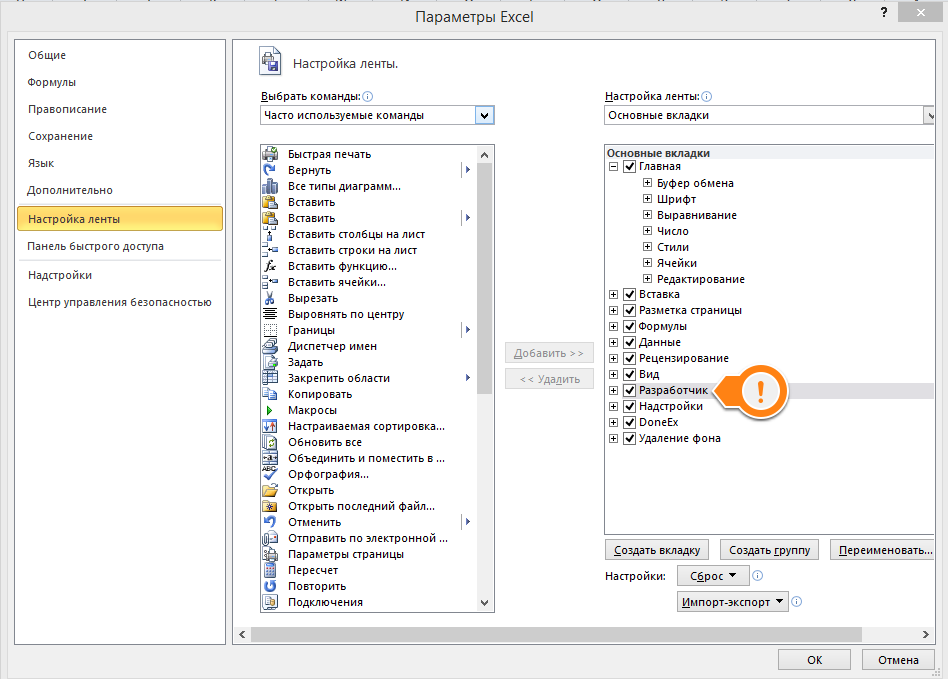
Task: Toggle the Разметка страницы checkbox
Action: tap(629, 310)
